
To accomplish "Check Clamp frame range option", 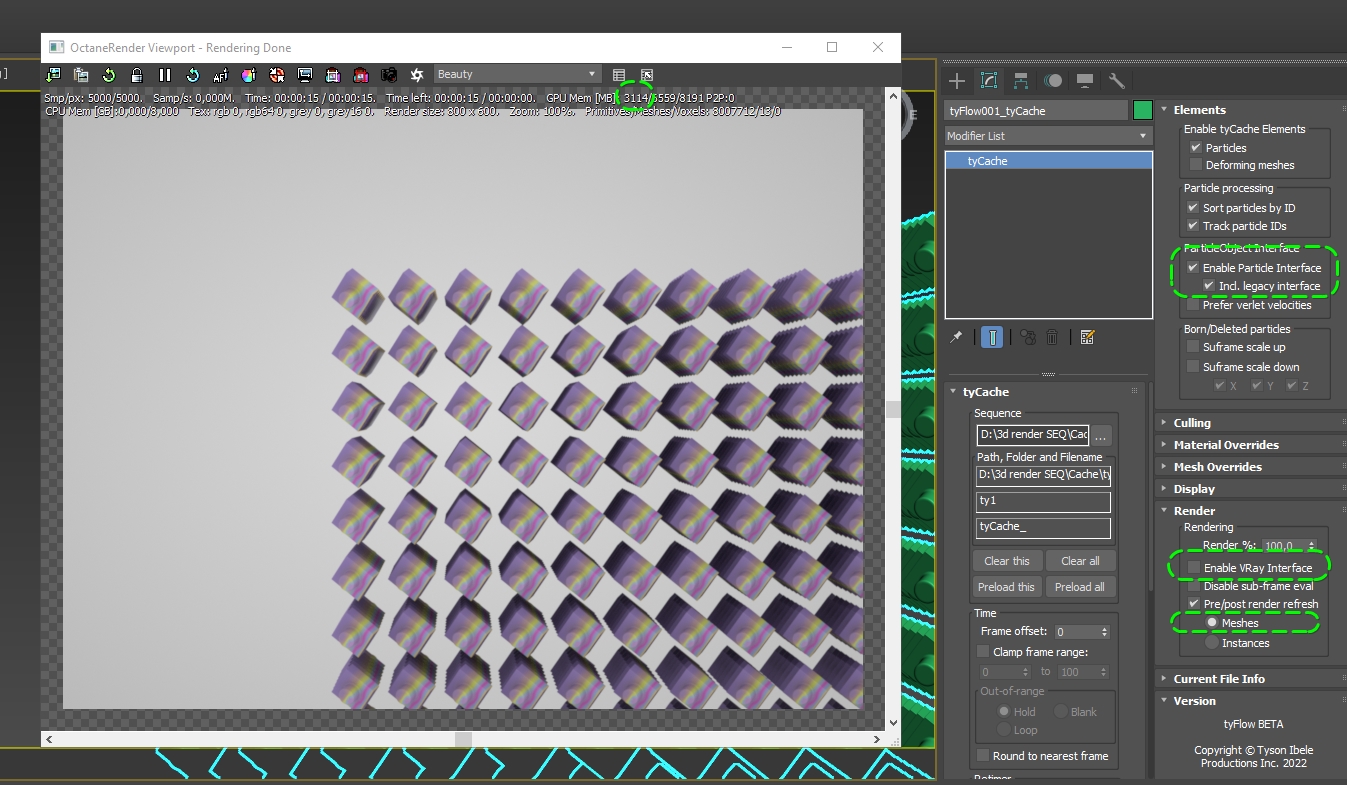I will (x=983, y=652).
